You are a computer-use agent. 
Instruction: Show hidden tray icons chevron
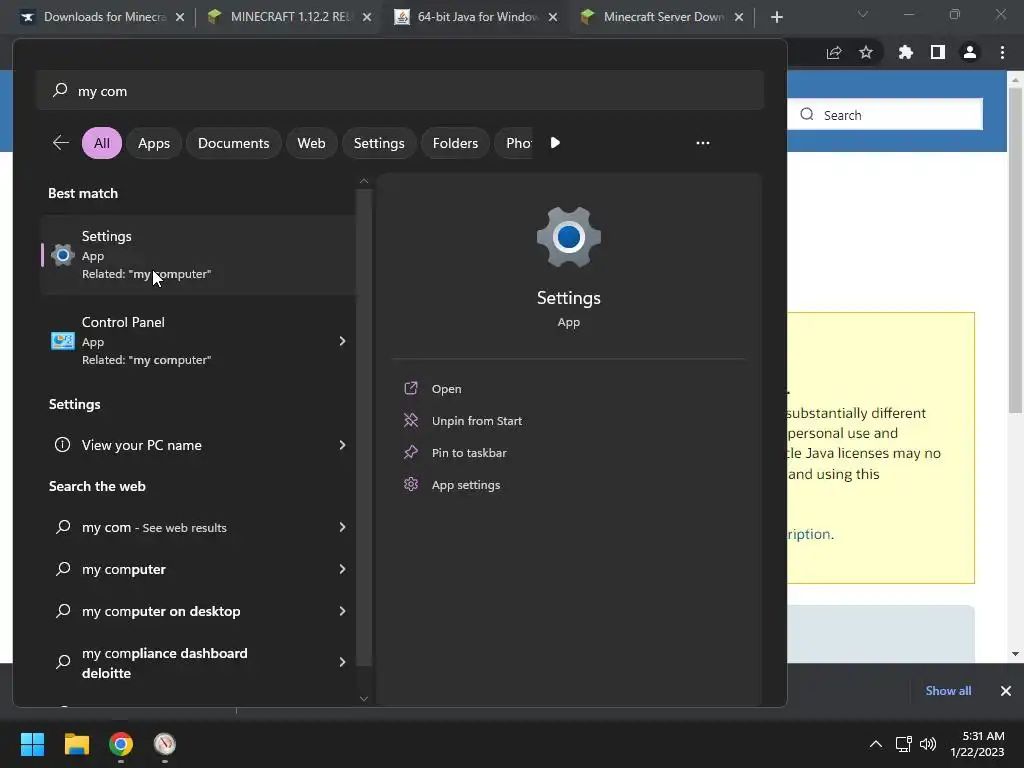point(876,744)
